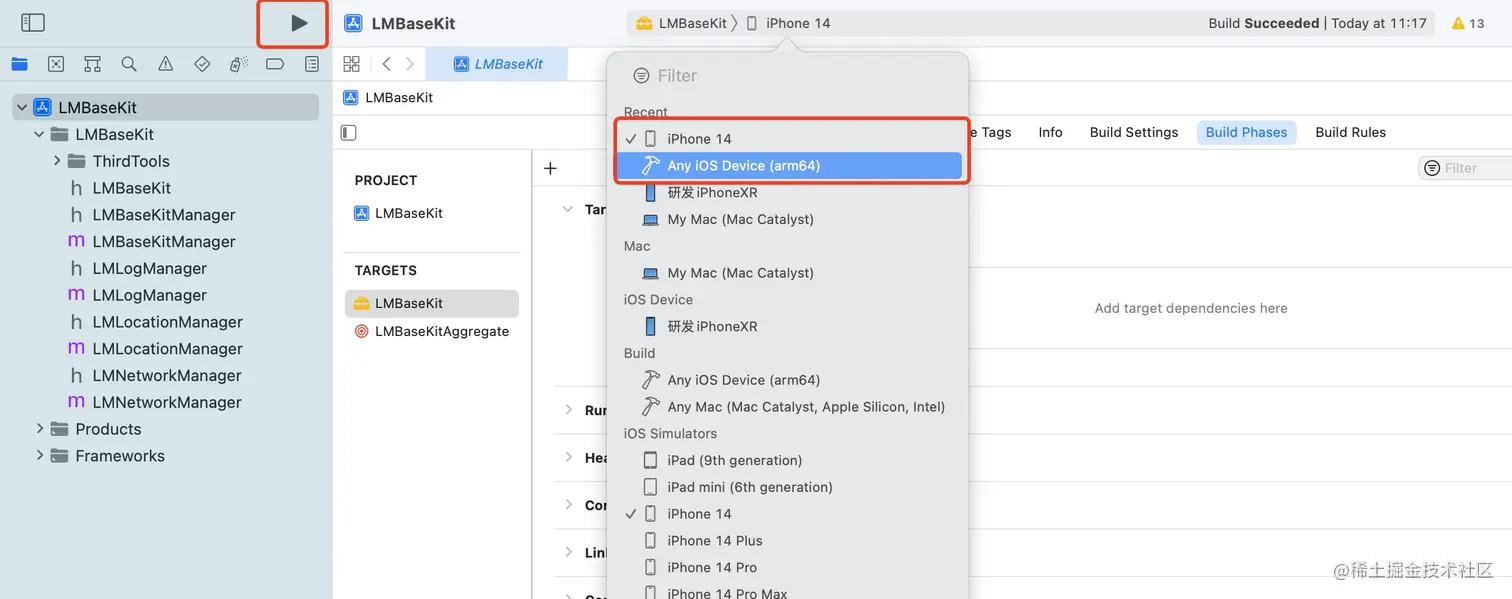Select Any iOS Device (arm64) under Recent
1512x599 pixels.
[x=788, y=166]
